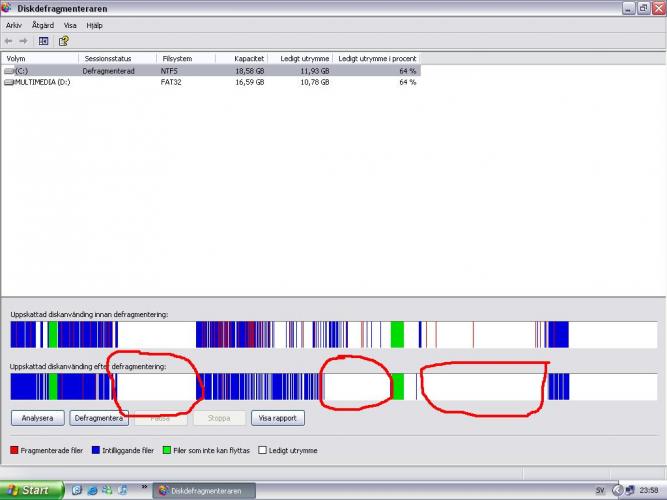Screen dimensions: 667x500
Task: Open the Arkiv menu
Action: click(14, 25)
